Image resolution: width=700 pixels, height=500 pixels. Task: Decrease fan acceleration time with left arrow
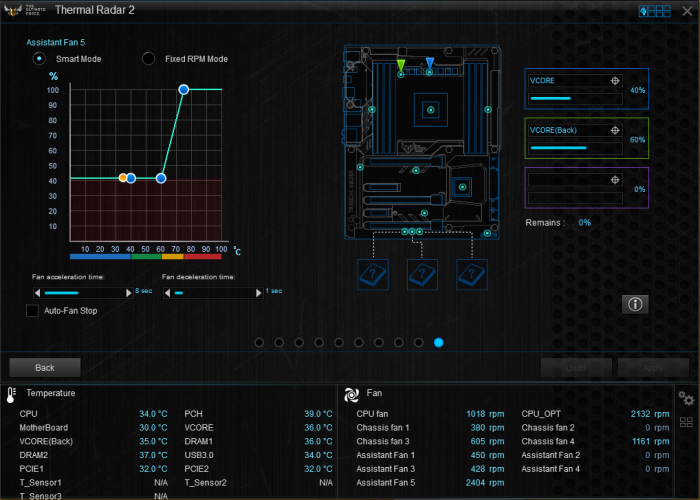(38, 293)
